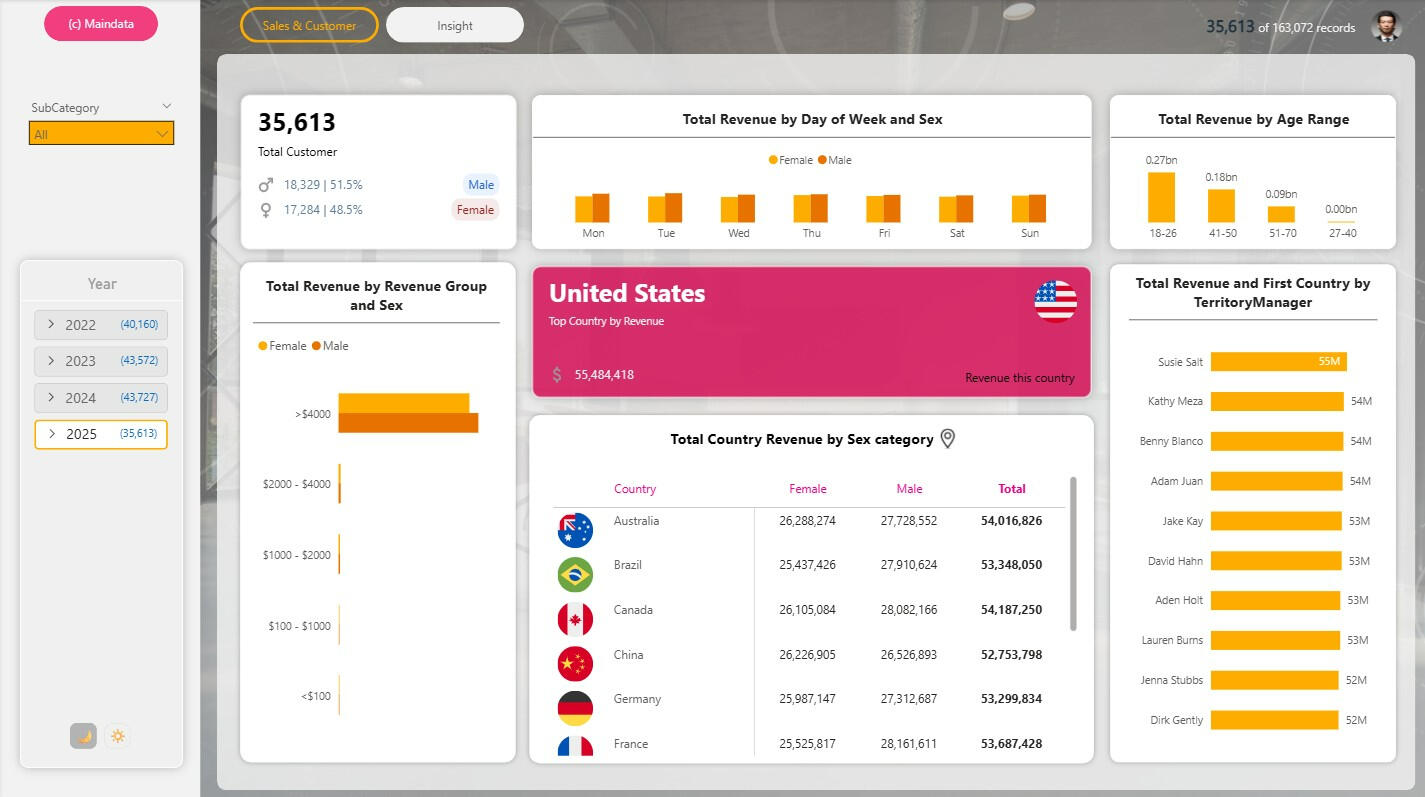The image size is (1425, 797).
Task: Click the light mode sun icon
Action: (118, 736)
